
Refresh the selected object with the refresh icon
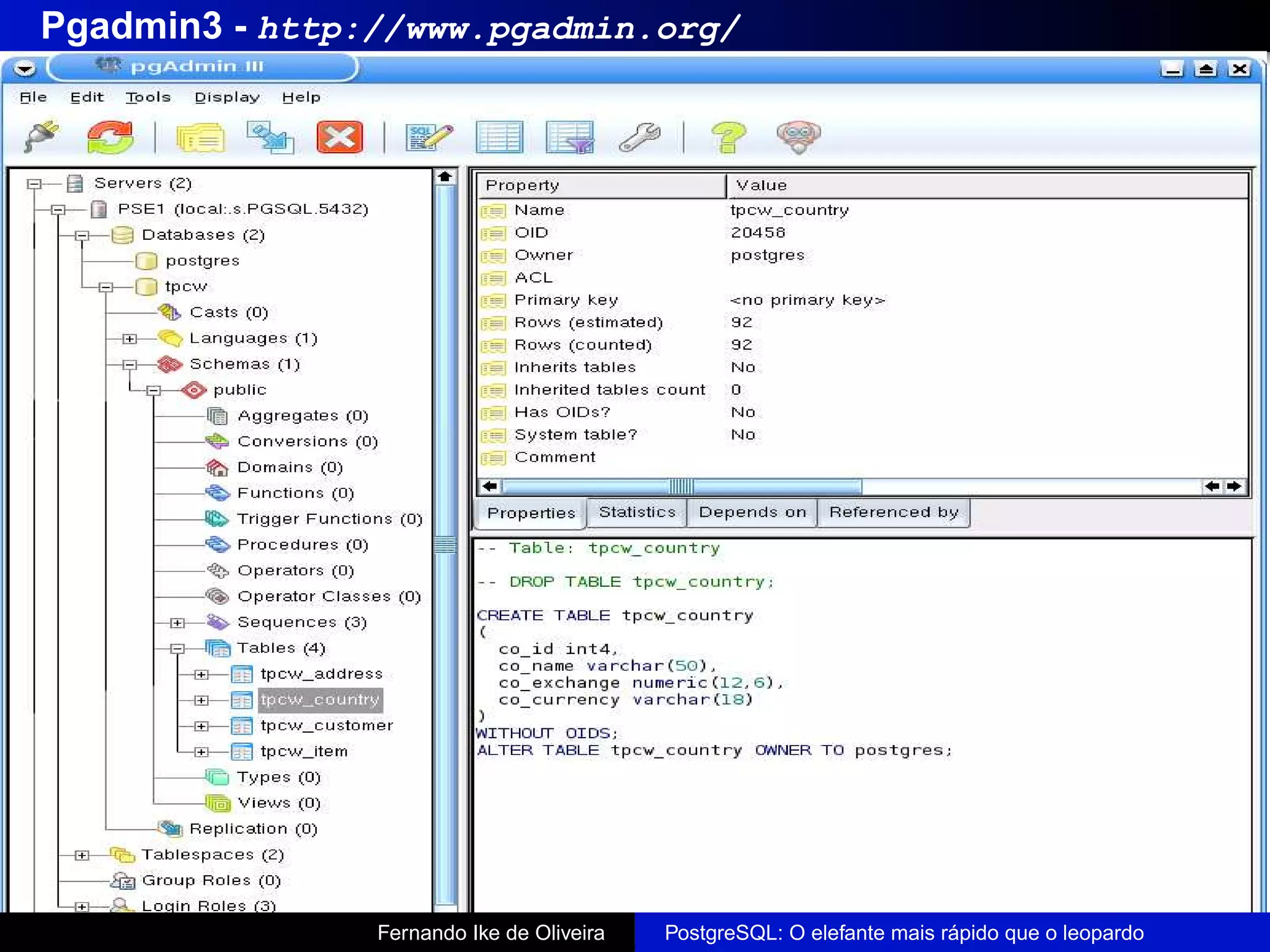(x=110, y=137)
